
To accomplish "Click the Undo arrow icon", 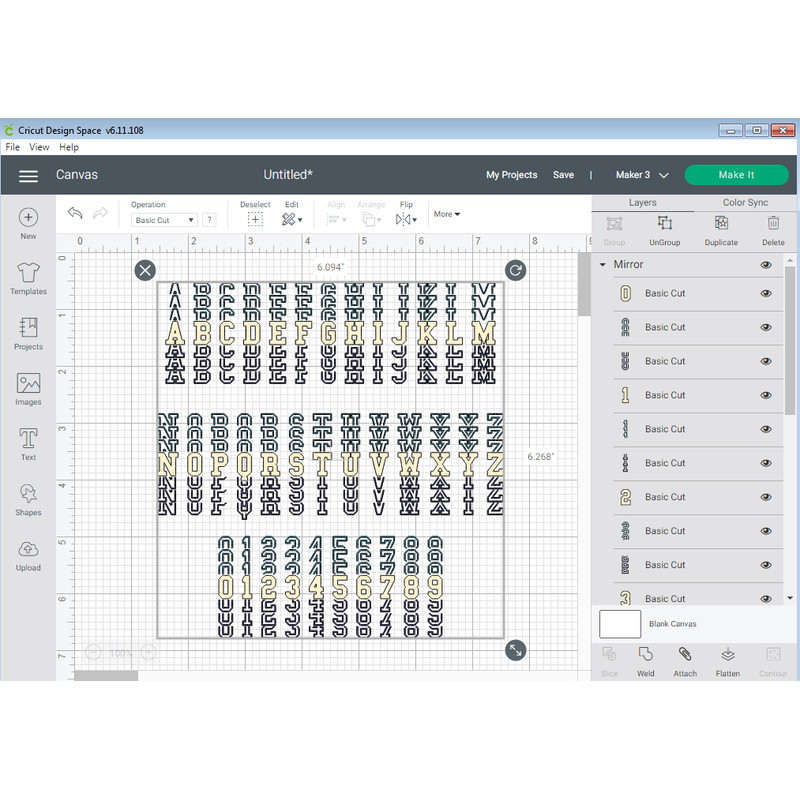I will click(x=75, y=213).
